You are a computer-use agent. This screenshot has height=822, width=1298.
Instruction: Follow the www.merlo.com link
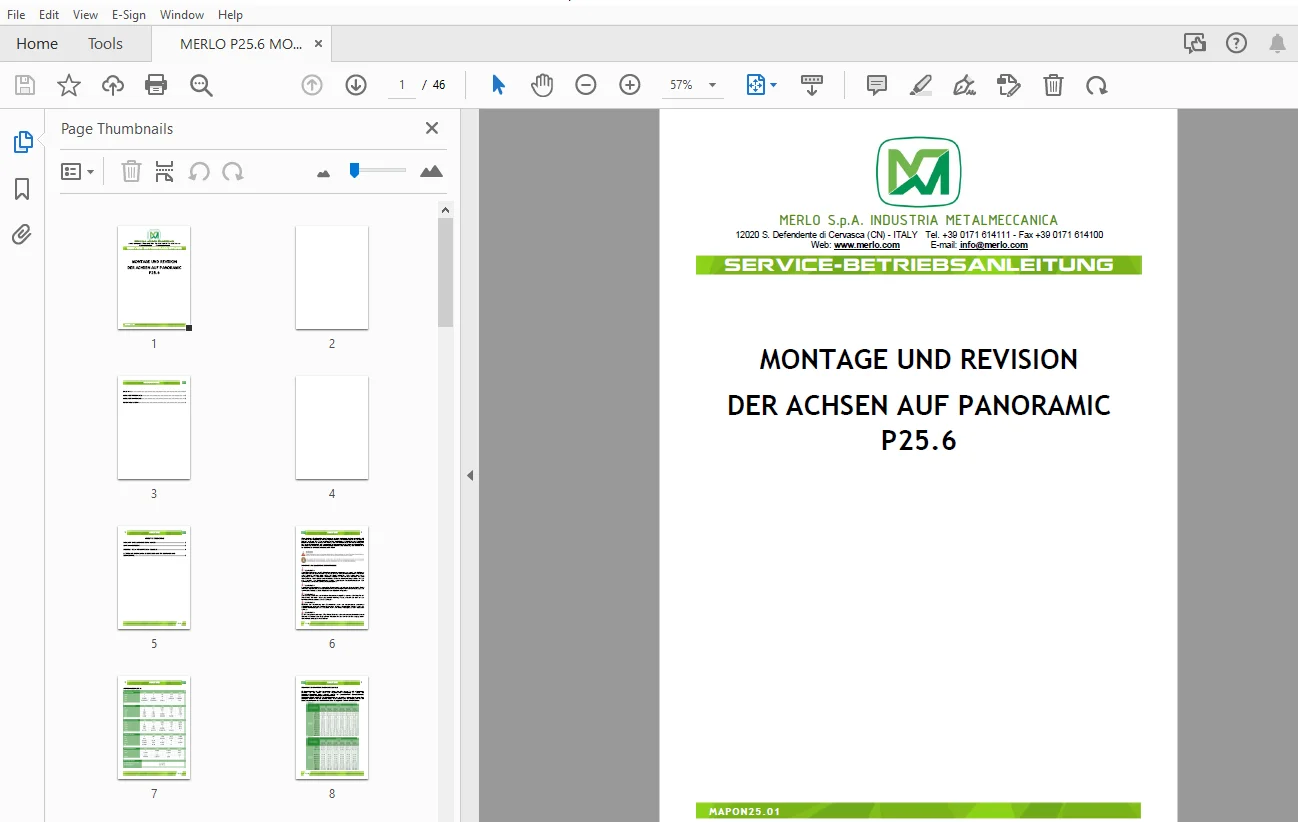pyautogui.click(x=867, y=245)
